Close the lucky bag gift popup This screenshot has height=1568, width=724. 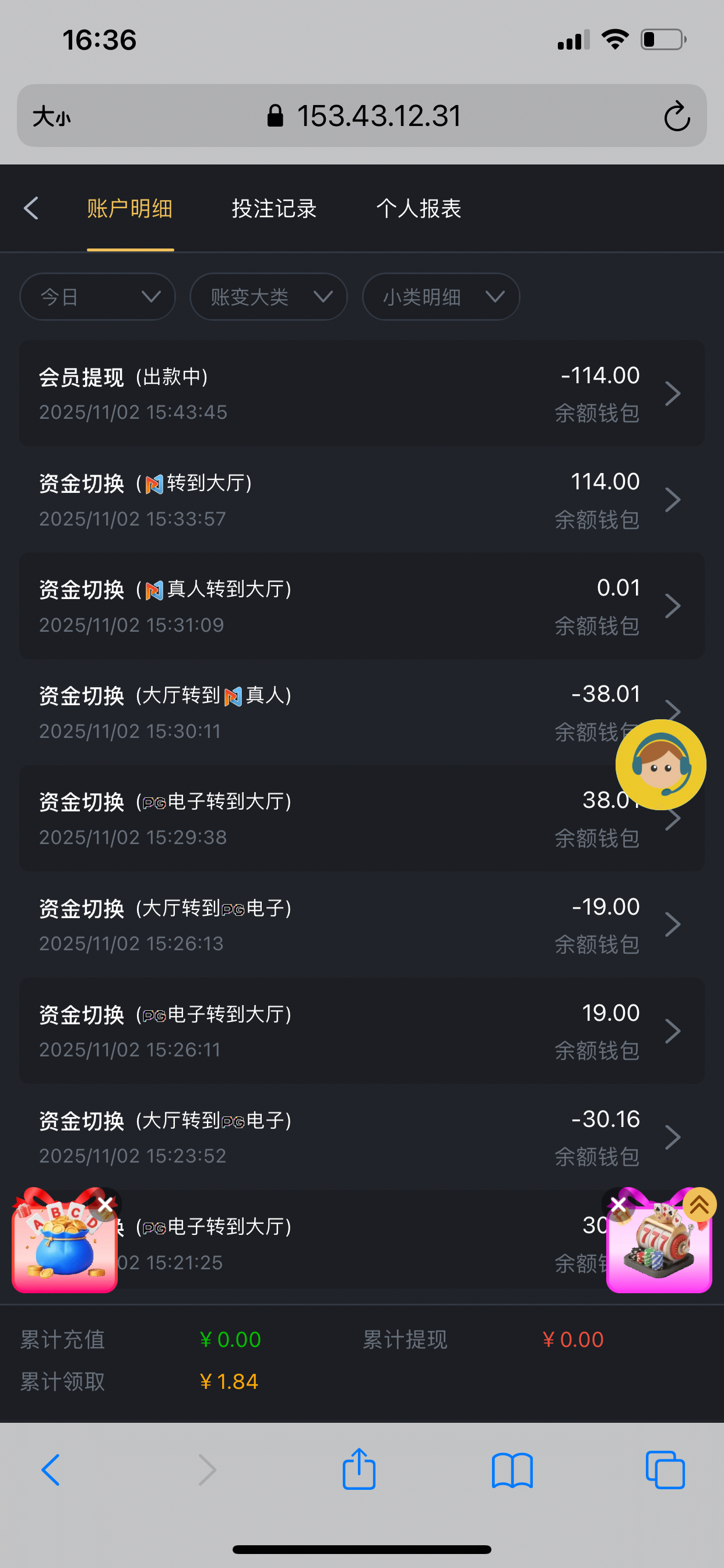(106, 1204)
